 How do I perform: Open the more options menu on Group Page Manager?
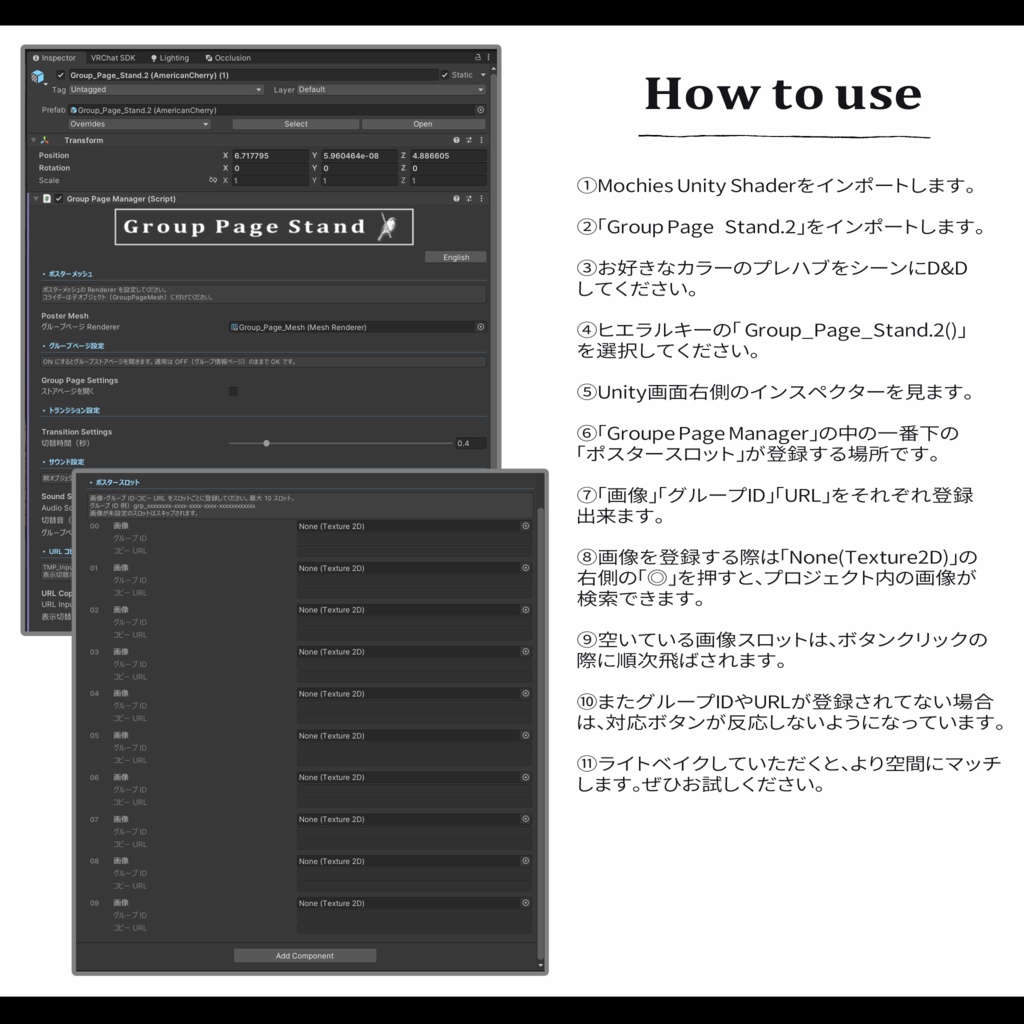482,198
